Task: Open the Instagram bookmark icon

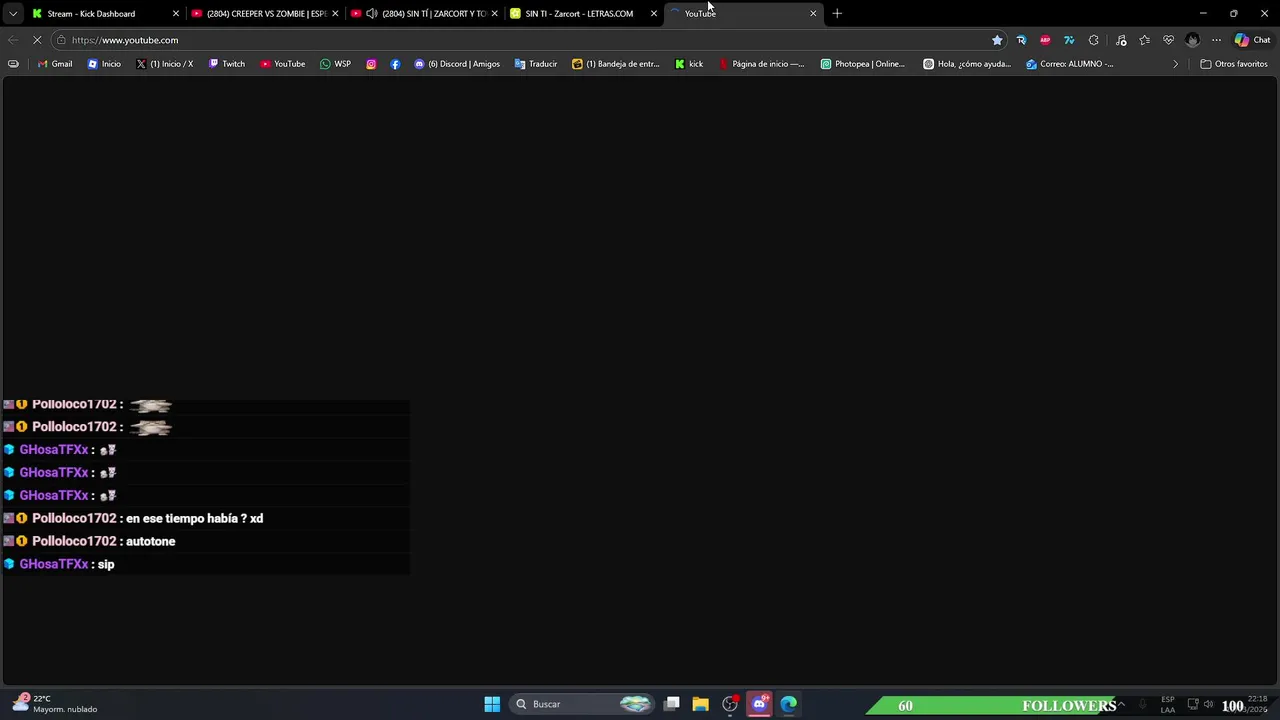Action: tap(371, 64)
